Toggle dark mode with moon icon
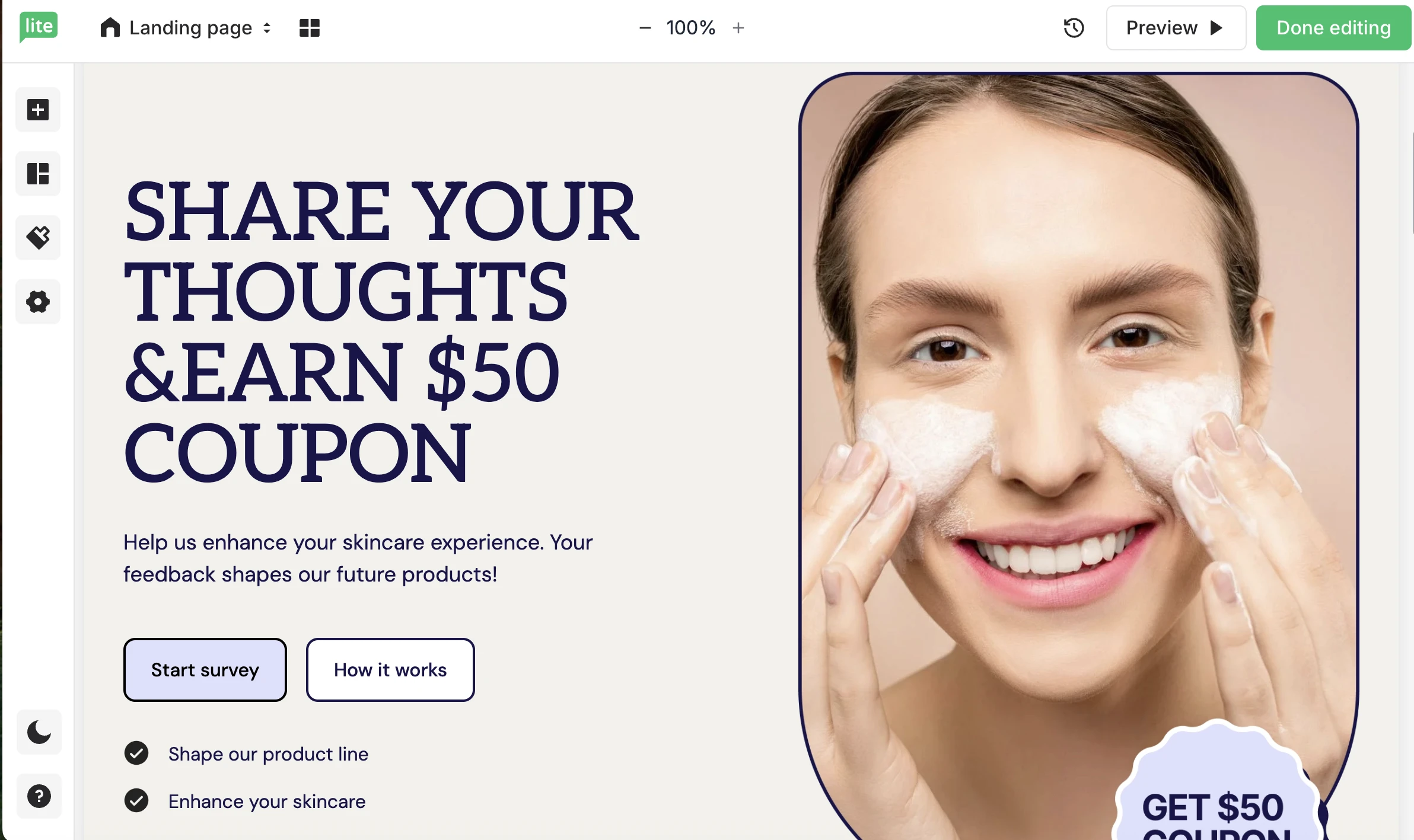Screen dimensions: 1414x840 (x=39, y=732)
